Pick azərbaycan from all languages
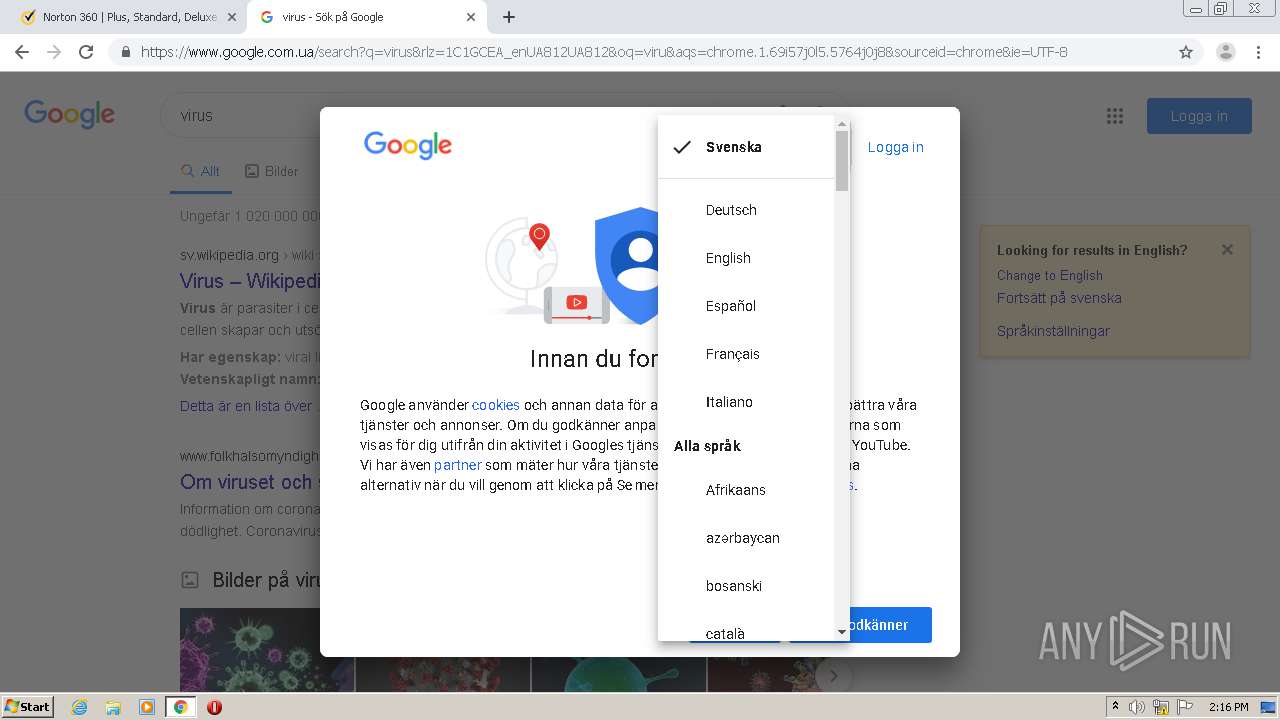 (746, 538)
